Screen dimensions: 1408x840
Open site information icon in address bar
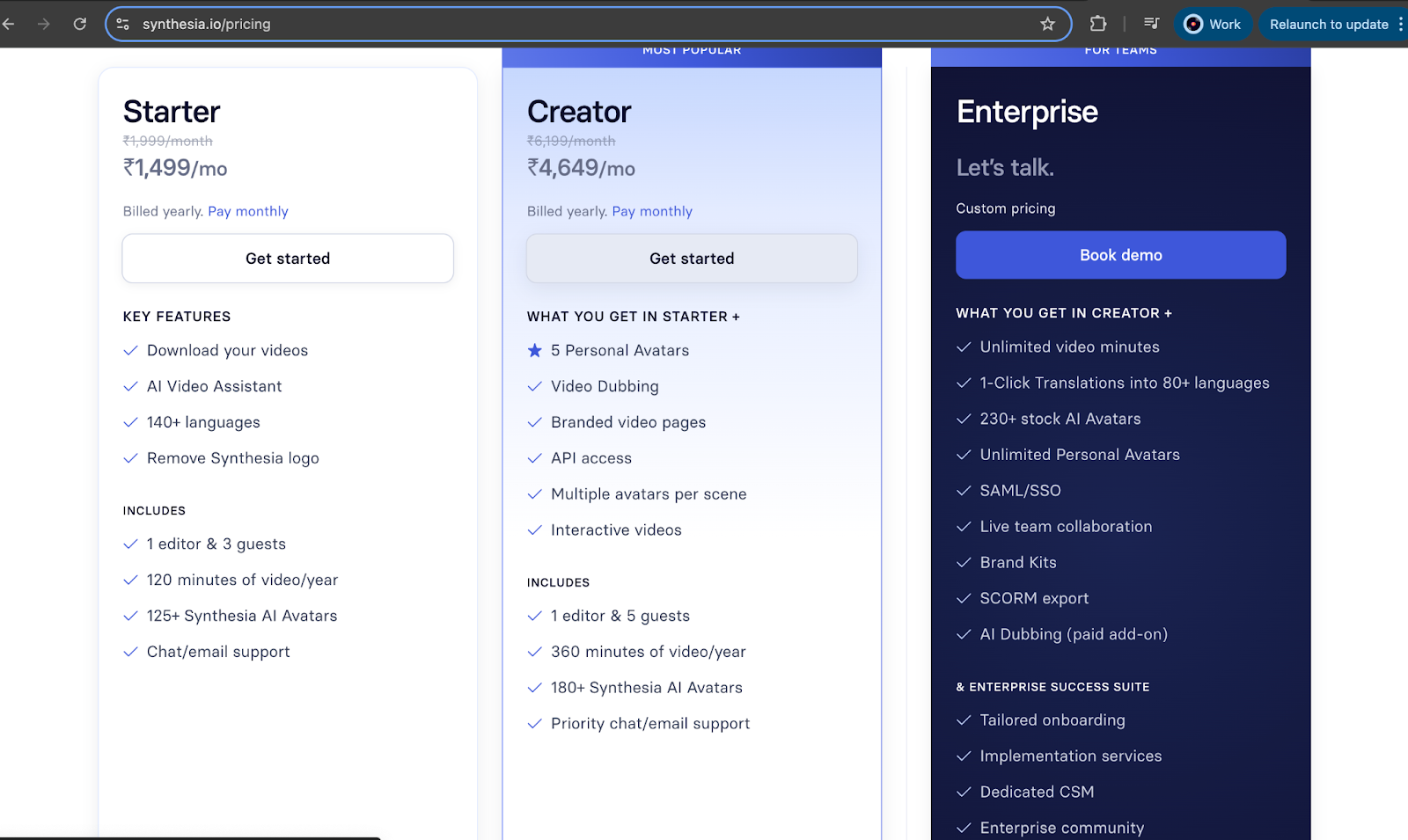pos(123,24)
